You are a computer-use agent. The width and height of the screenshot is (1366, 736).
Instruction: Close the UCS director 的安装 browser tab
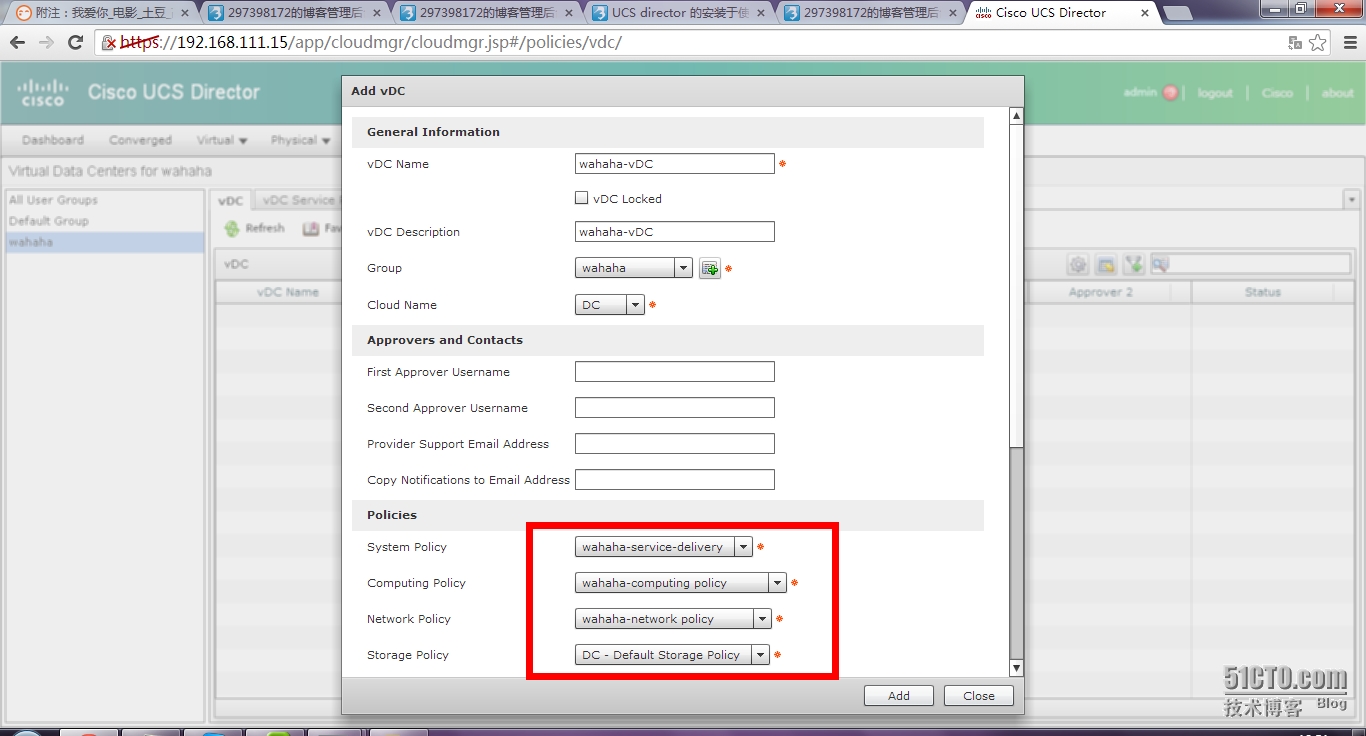(x=761, y=14)
